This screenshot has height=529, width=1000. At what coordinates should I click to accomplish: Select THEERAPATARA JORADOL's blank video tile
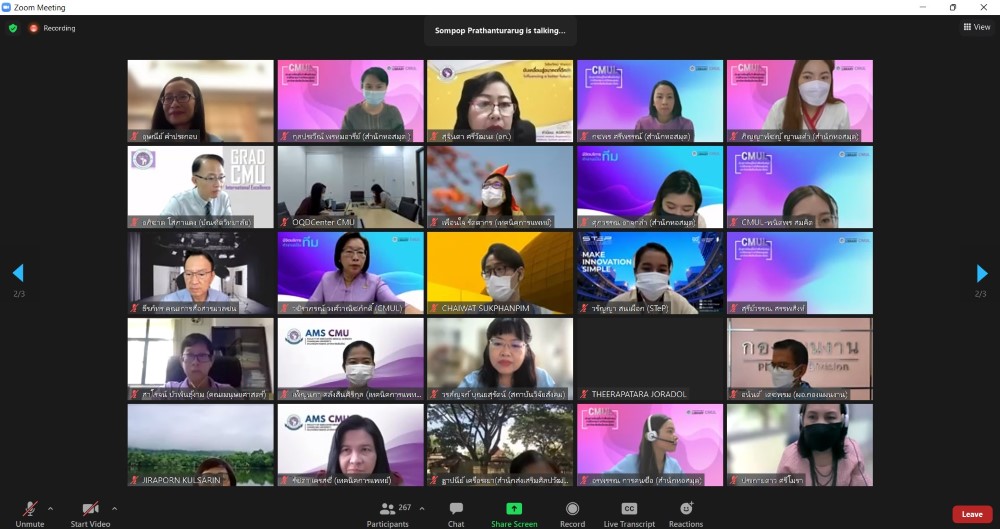(650, 359)
